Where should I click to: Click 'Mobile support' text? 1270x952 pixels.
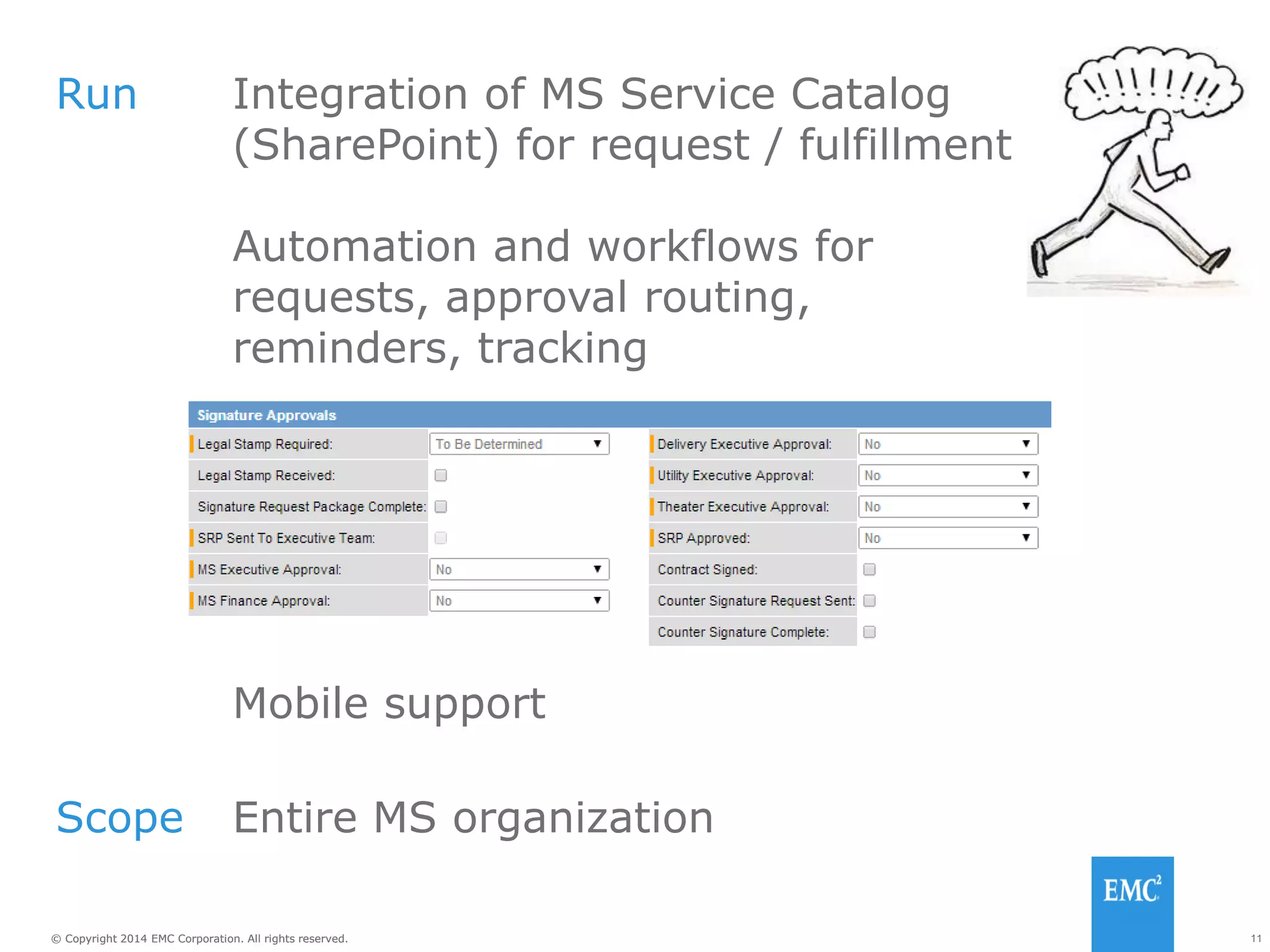click(x=389, y=705)
